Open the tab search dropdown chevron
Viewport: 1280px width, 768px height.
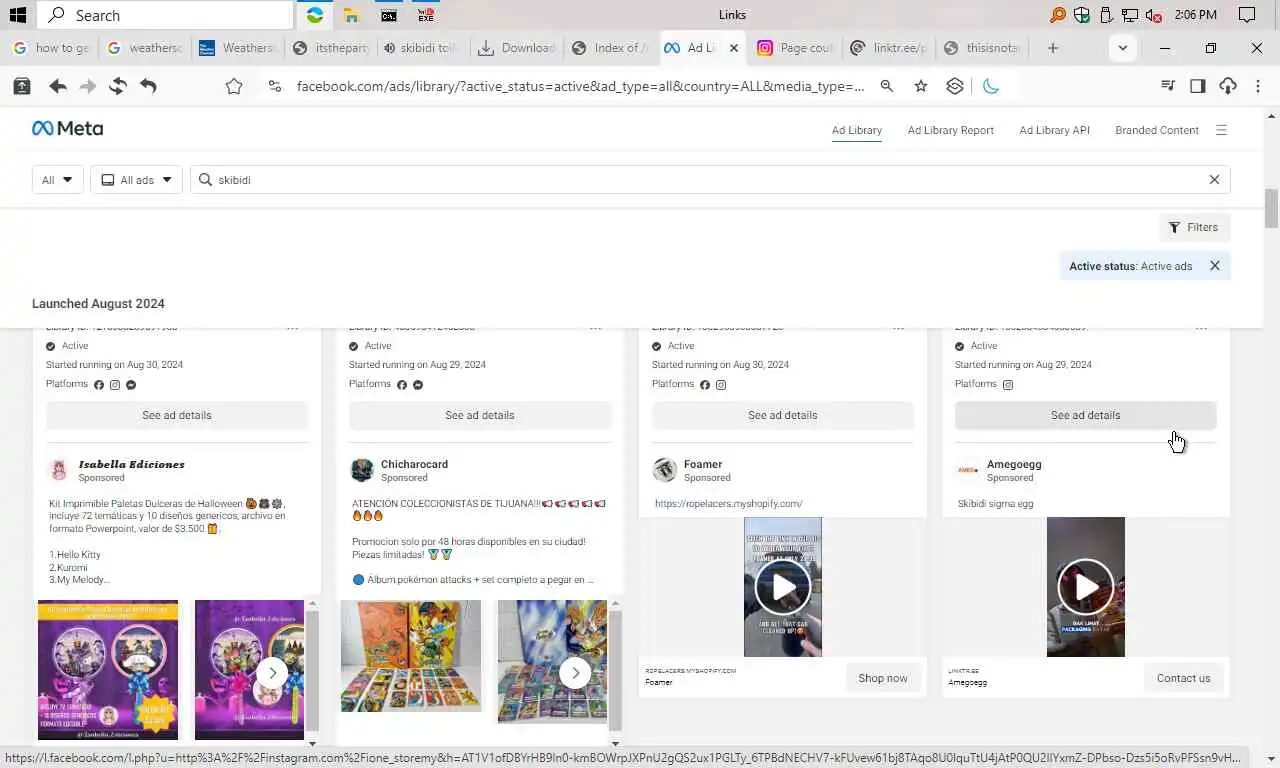(x=1123, y=48)
